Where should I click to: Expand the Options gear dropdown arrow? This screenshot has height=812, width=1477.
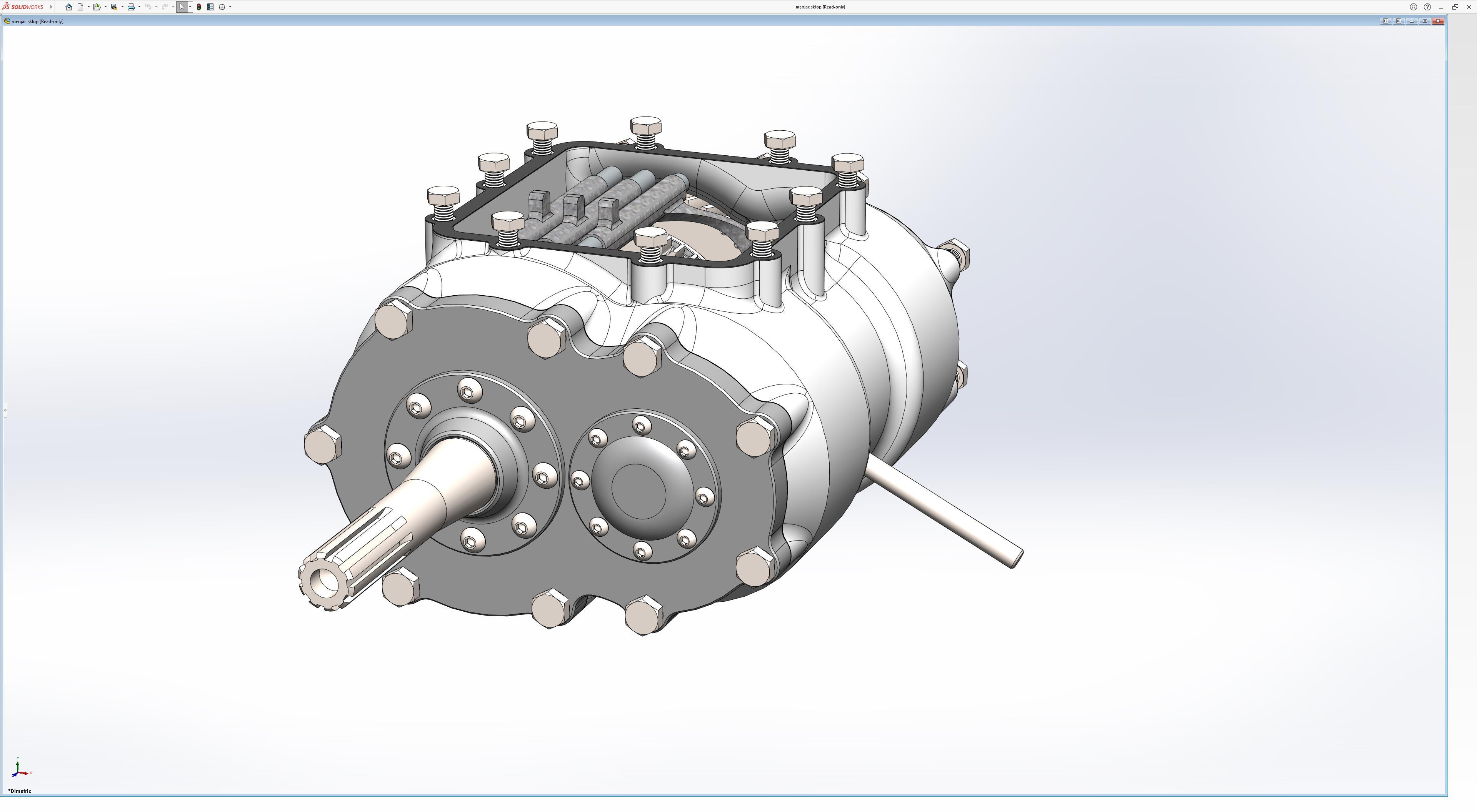(x=230, y=7)
